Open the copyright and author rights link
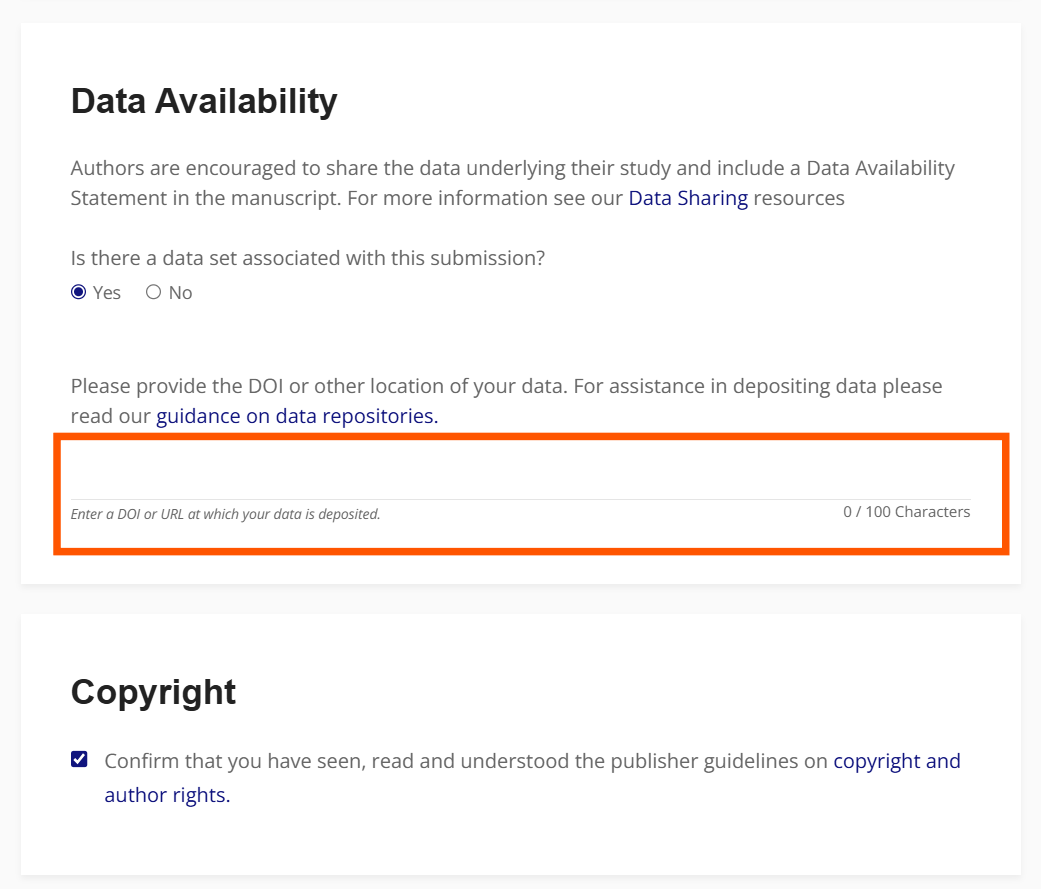 pyautogui.click(x=896, y=761)
